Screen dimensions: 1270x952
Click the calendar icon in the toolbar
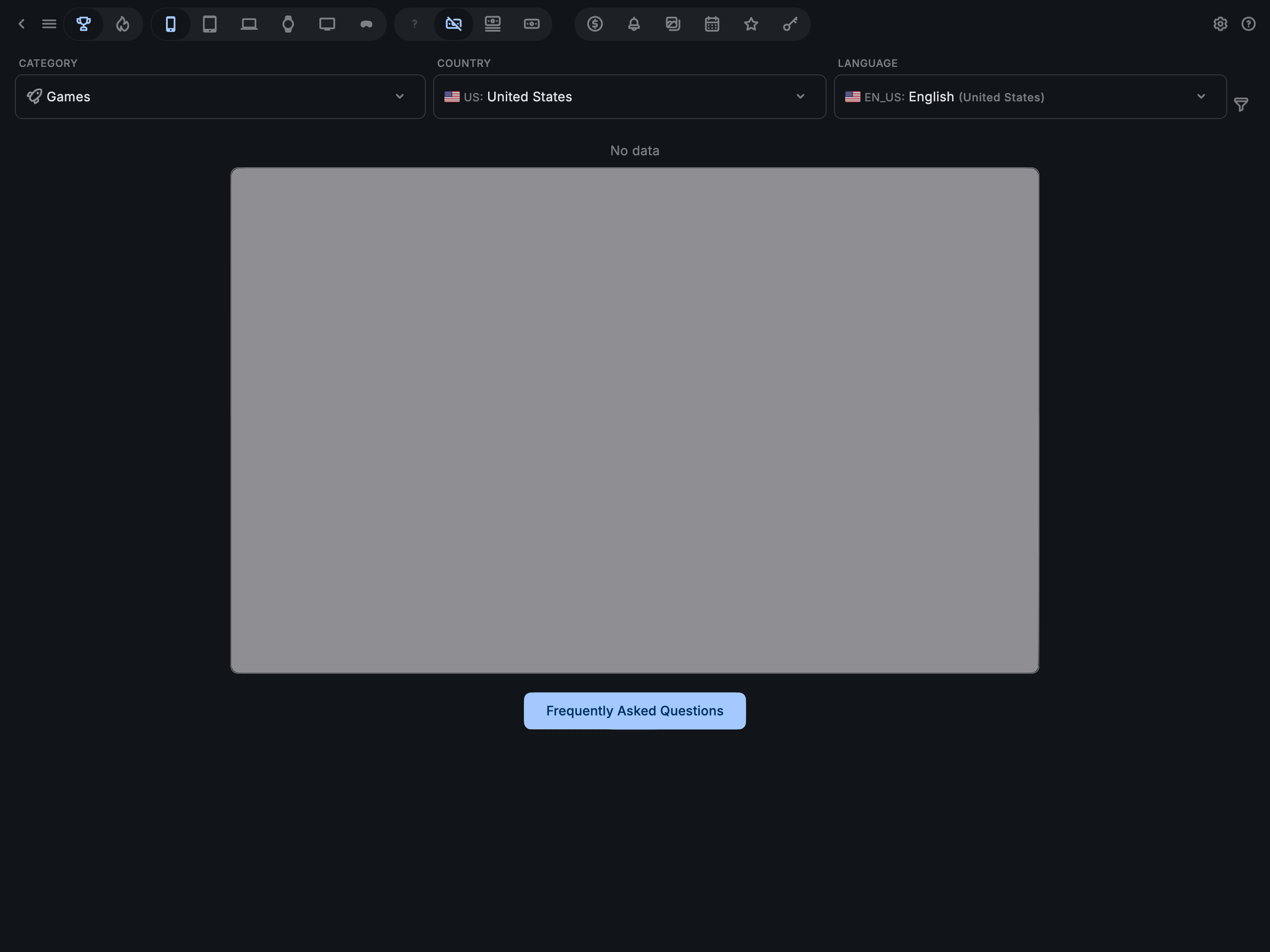pyautogui.click(x=711, y=24)
